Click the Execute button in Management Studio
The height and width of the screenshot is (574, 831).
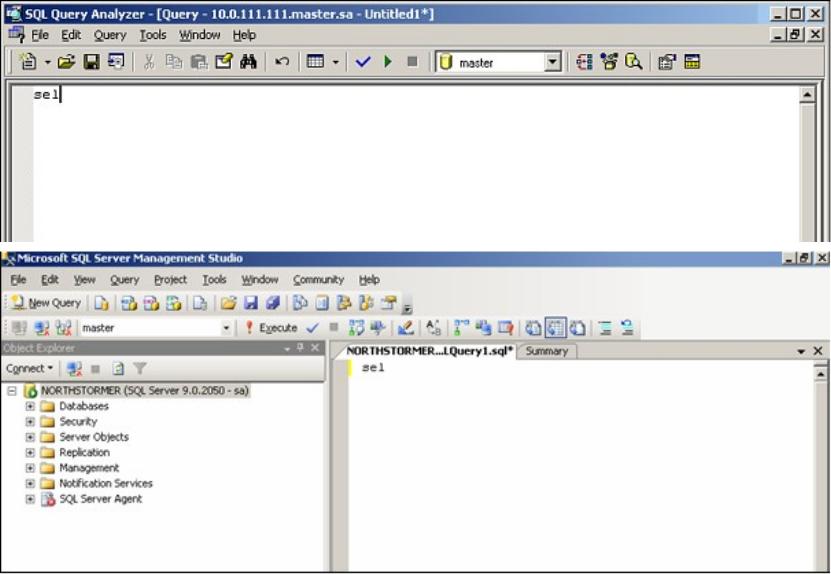click(270, 328)
